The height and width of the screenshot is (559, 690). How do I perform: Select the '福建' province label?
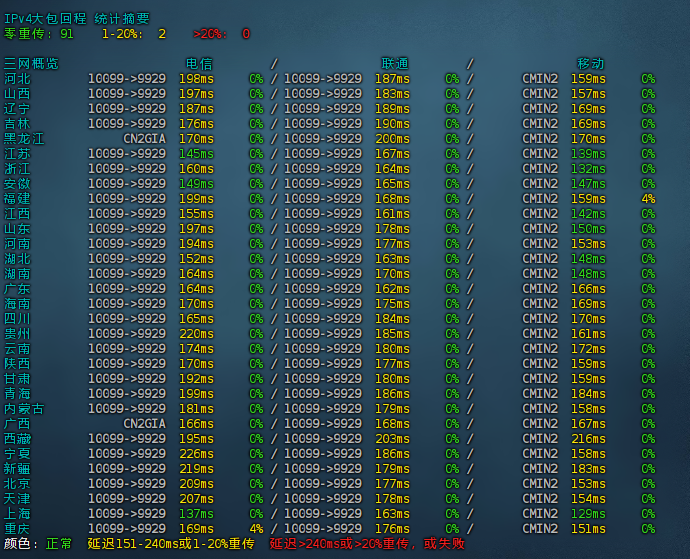(x=17, y=199)
